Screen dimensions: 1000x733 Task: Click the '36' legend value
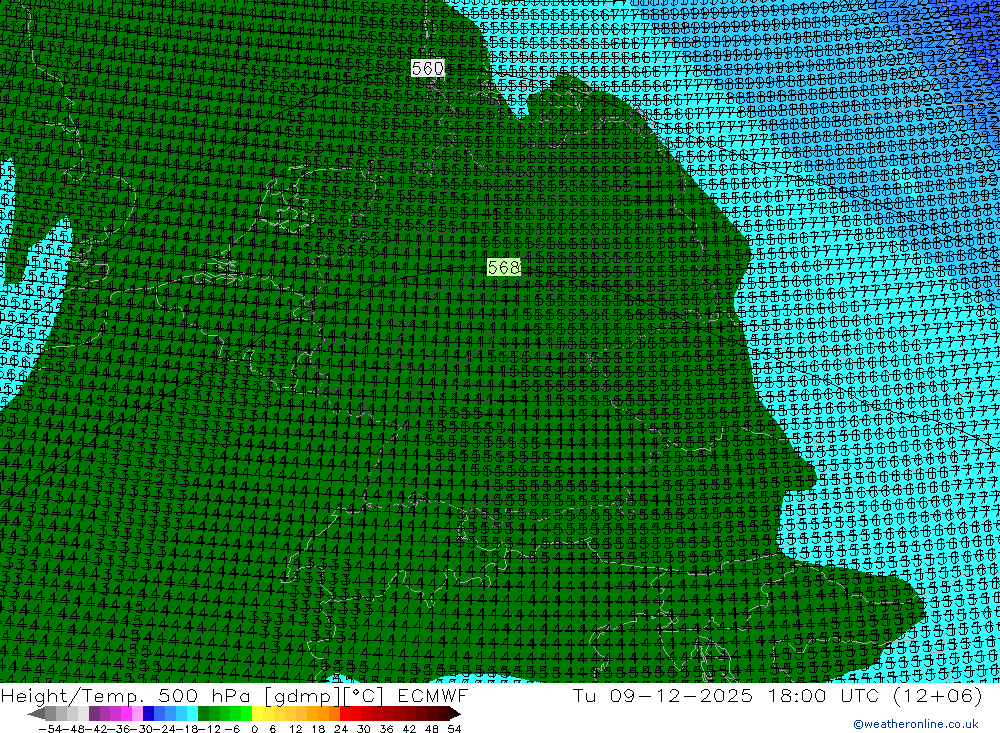(386, 729)
